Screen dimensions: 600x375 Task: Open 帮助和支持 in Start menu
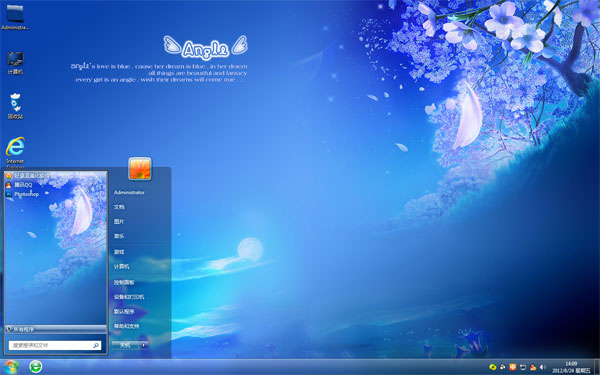tap(126, 326)
